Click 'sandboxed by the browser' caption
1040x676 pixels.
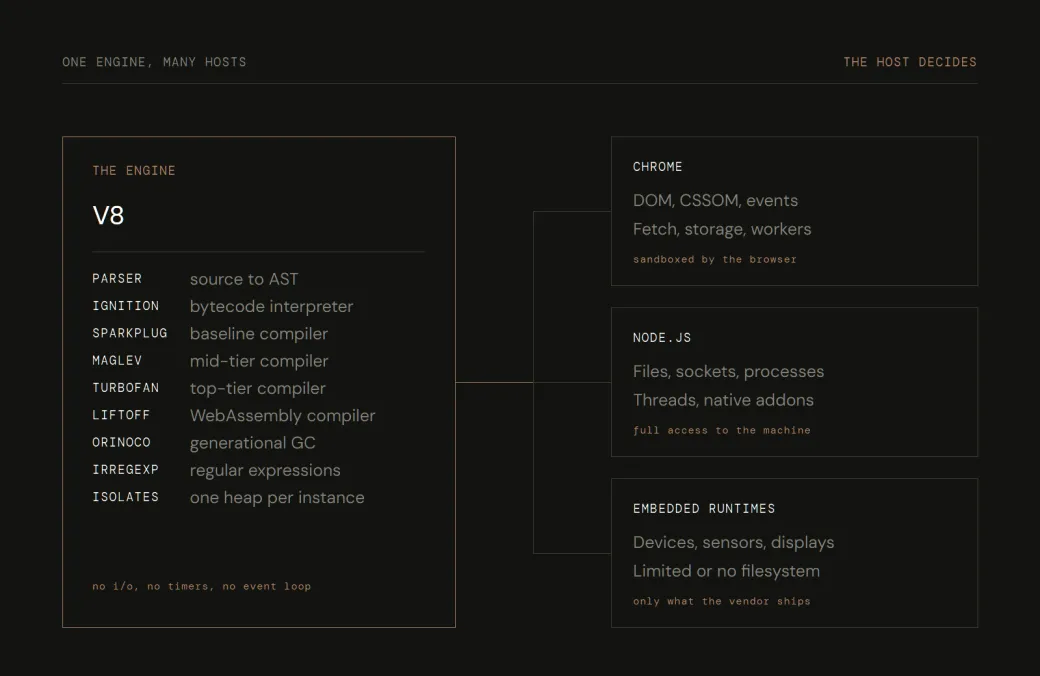[x=714, y=259]
